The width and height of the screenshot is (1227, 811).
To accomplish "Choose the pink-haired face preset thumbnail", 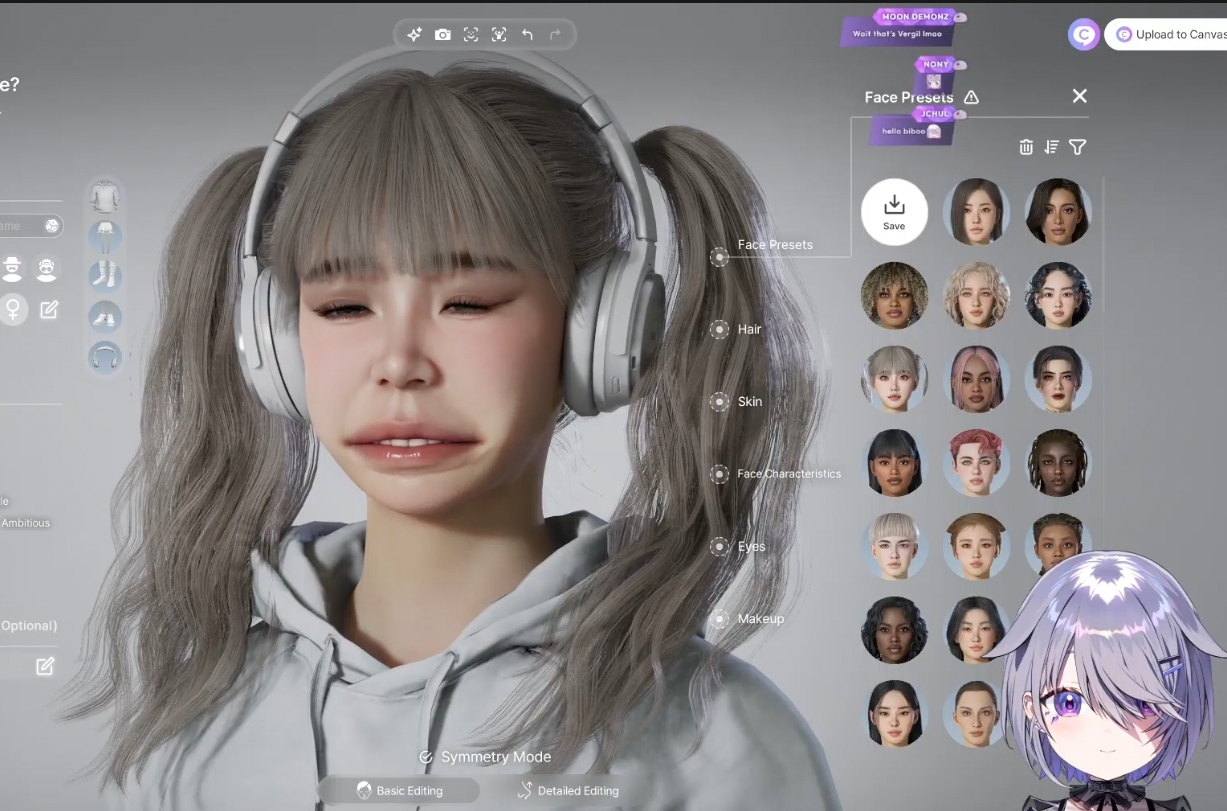I will (x=976, y=379).
